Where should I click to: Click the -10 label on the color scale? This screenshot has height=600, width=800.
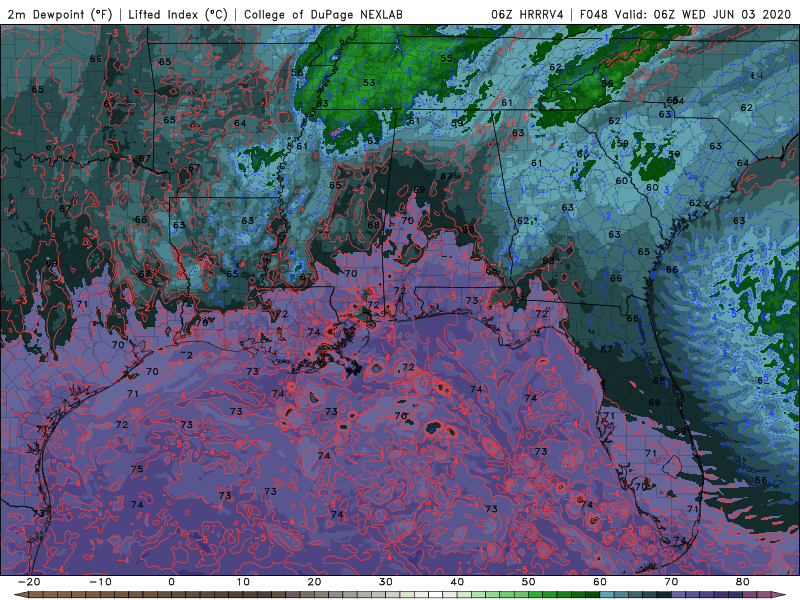point(100,582)
